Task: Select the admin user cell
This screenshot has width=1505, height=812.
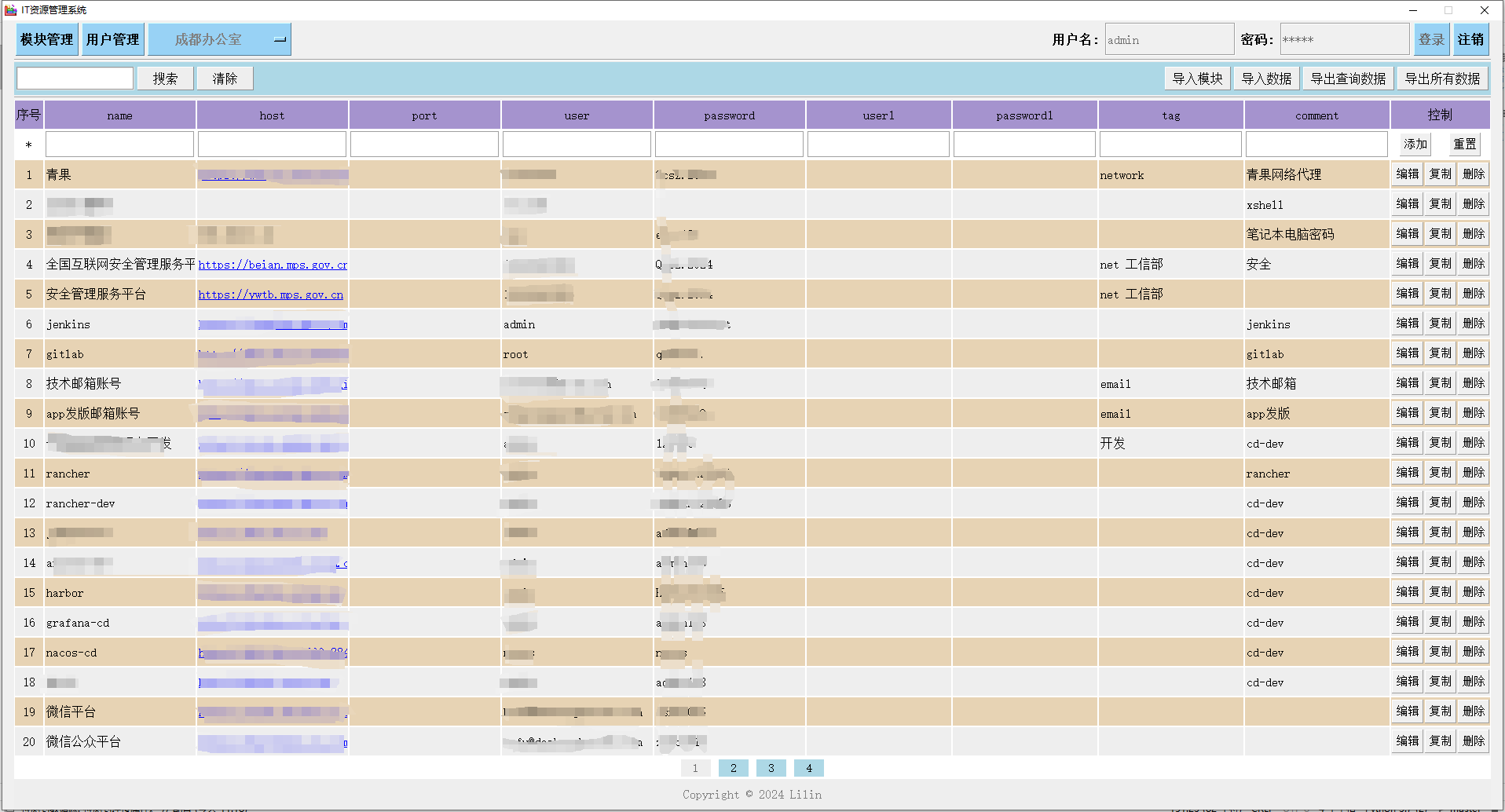Action: pos(577,324)
